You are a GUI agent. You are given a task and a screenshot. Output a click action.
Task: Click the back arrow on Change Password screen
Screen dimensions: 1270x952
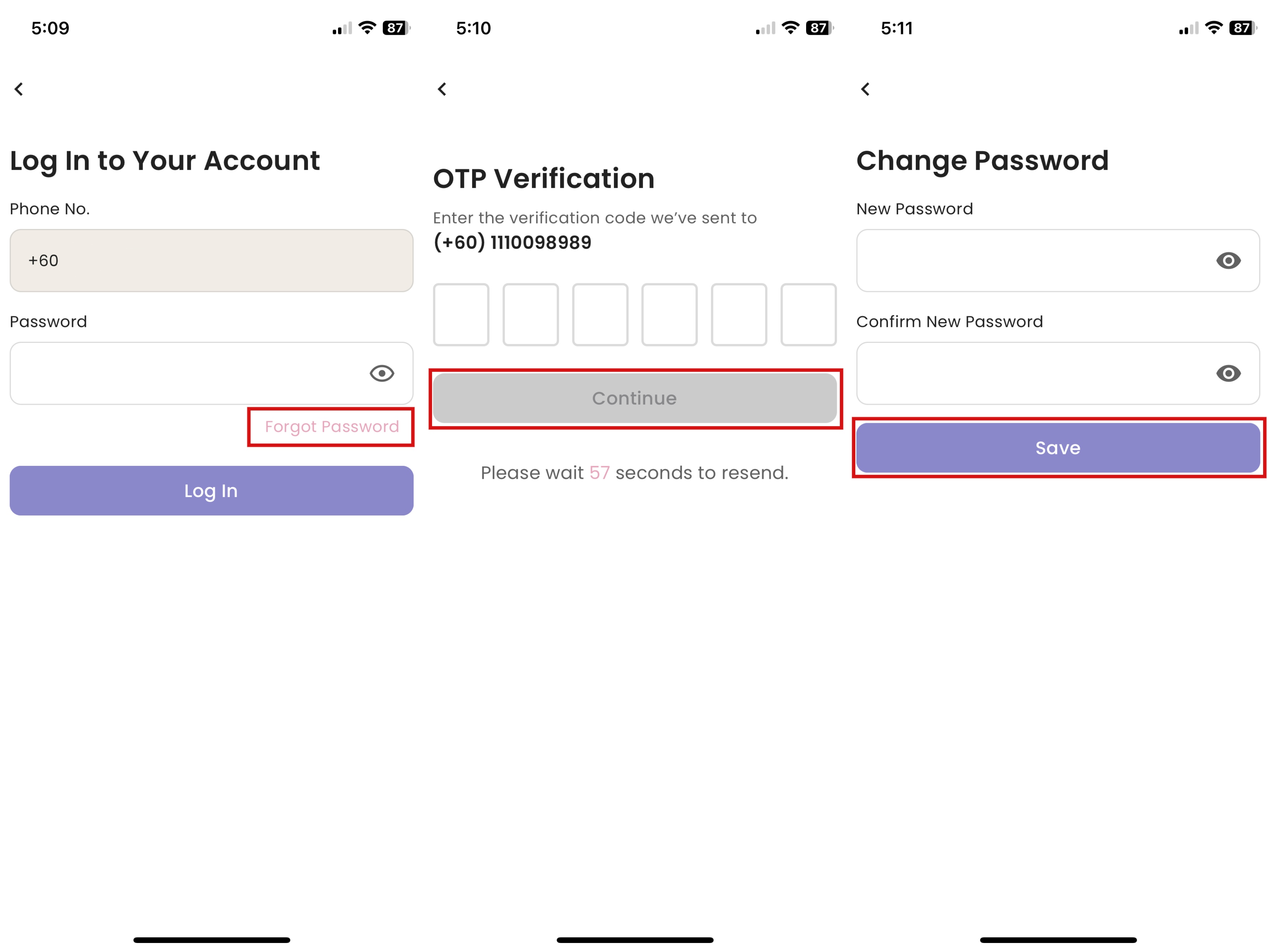pos(866,89)
